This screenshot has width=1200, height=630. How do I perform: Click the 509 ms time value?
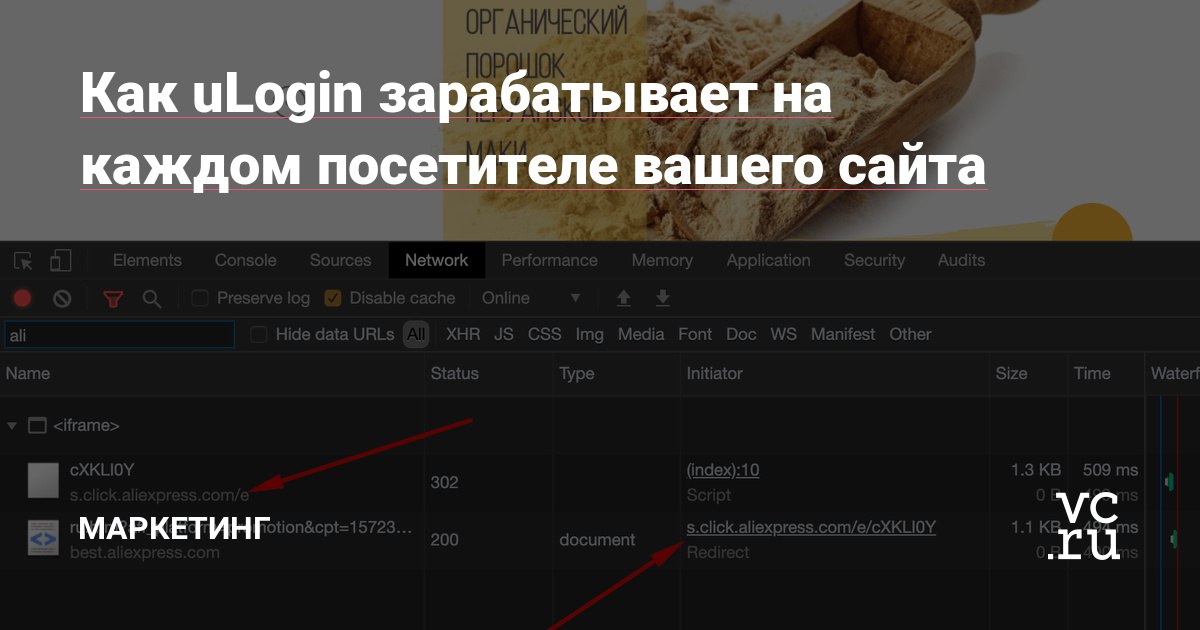[x=1110, y=470]
